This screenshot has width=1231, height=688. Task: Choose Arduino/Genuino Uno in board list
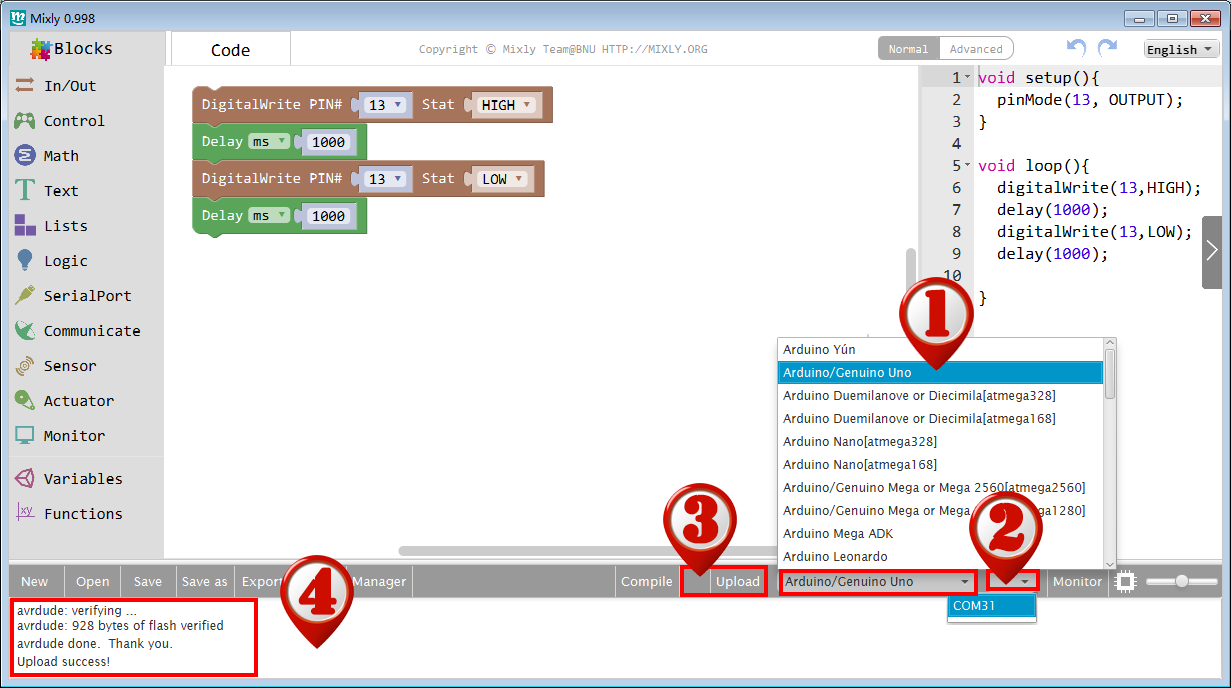coord(940,373)
